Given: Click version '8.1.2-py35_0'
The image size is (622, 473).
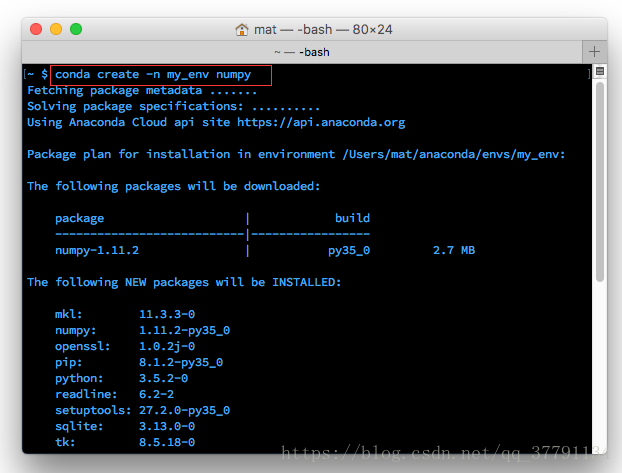Looking at the screenshot, I should pyautogui.click(x=181, y=362).
